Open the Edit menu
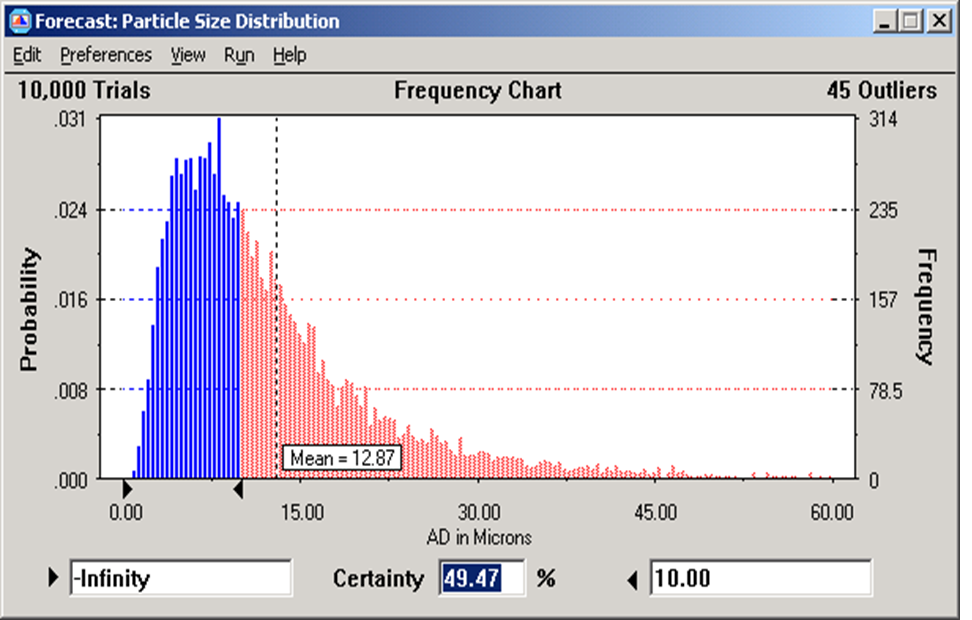972x620 pixels. (x=27, y=55)
